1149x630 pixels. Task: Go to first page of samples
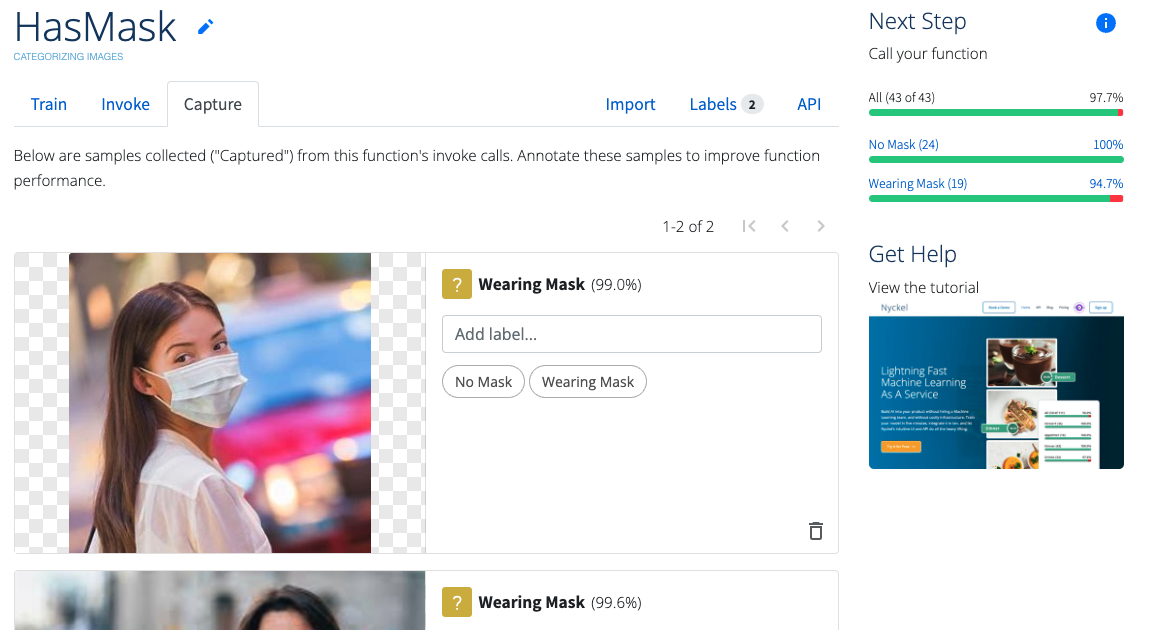[x=748, y=226]
